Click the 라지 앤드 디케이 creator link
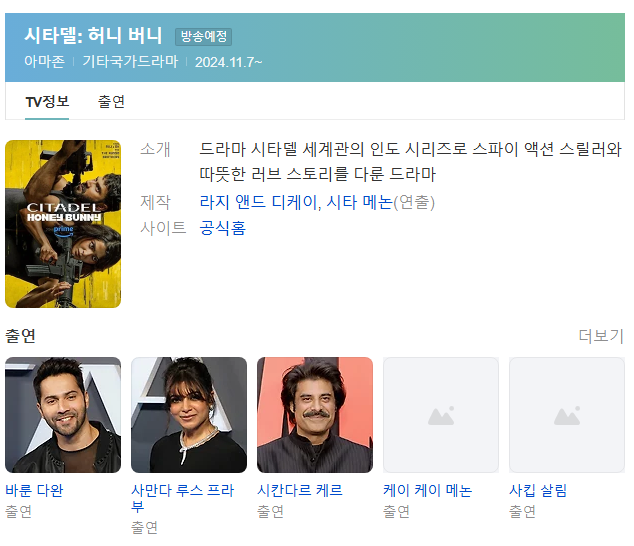The width and height of the screenshot is (634, 546). pyautogui.click(x=258, y=202)
